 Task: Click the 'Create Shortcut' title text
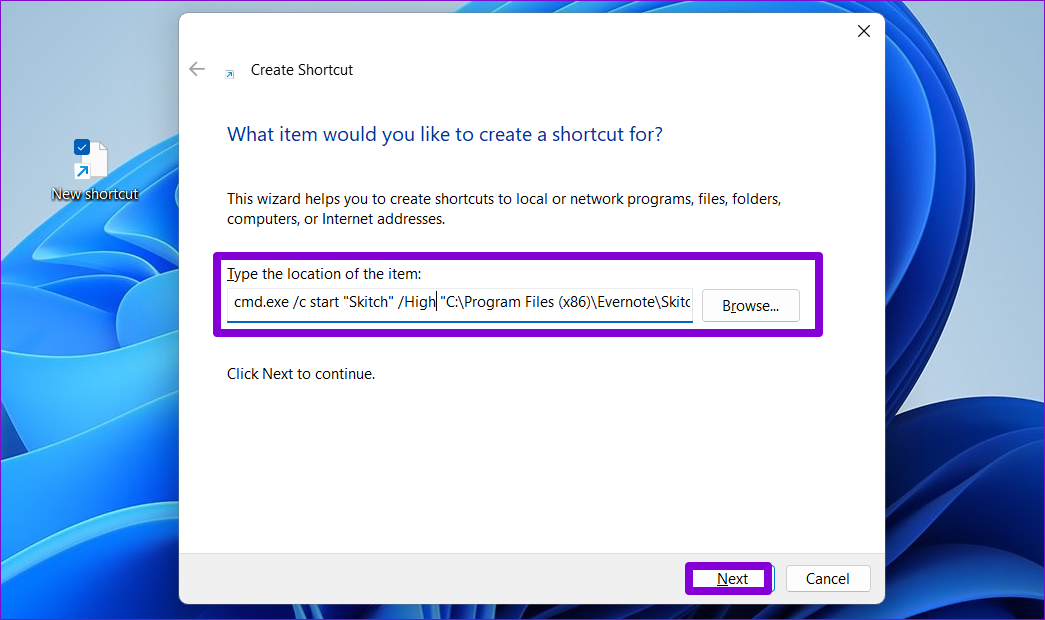click(302, 70)
